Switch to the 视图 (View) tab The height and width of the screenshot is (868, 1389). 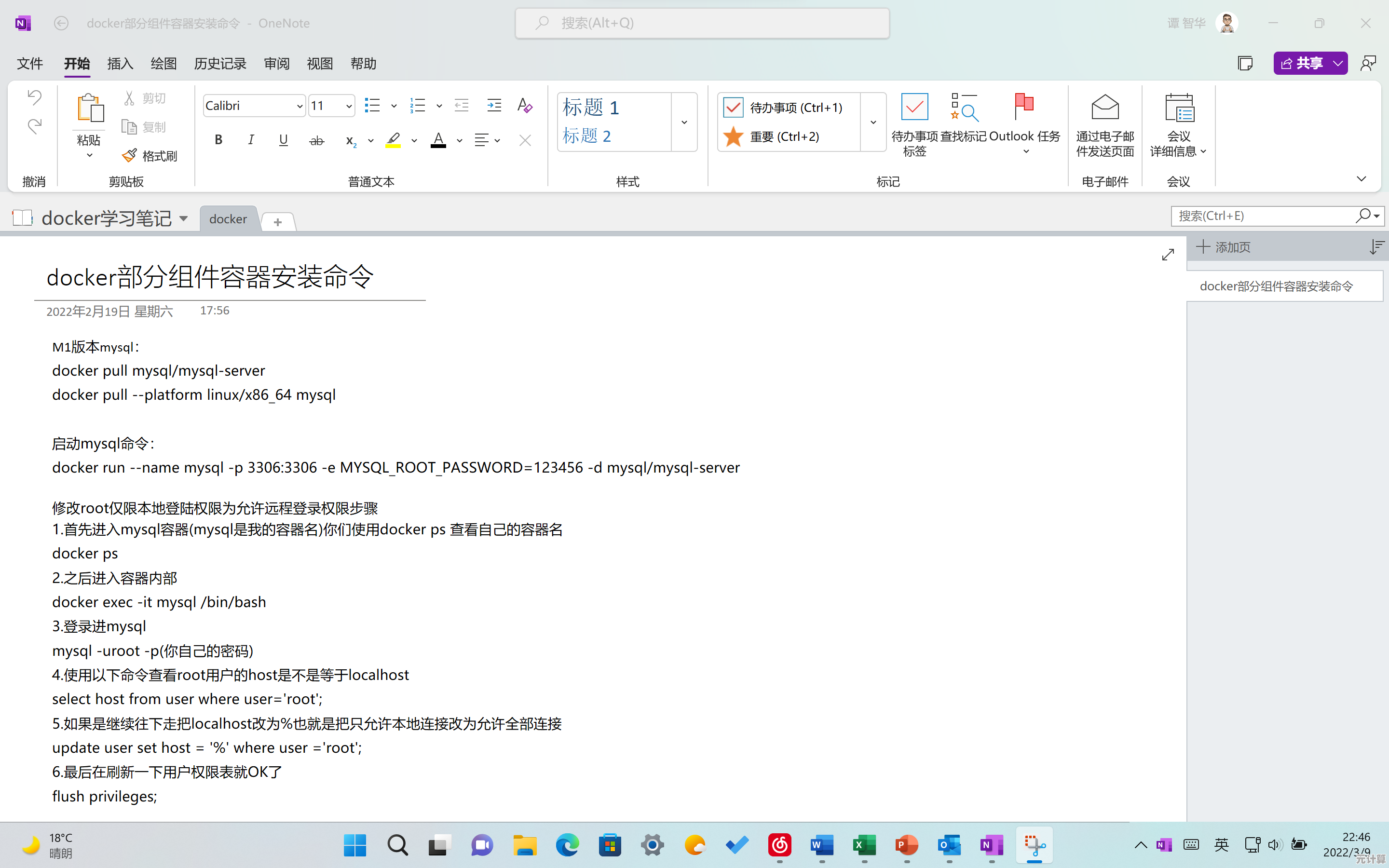click(320, 64)
